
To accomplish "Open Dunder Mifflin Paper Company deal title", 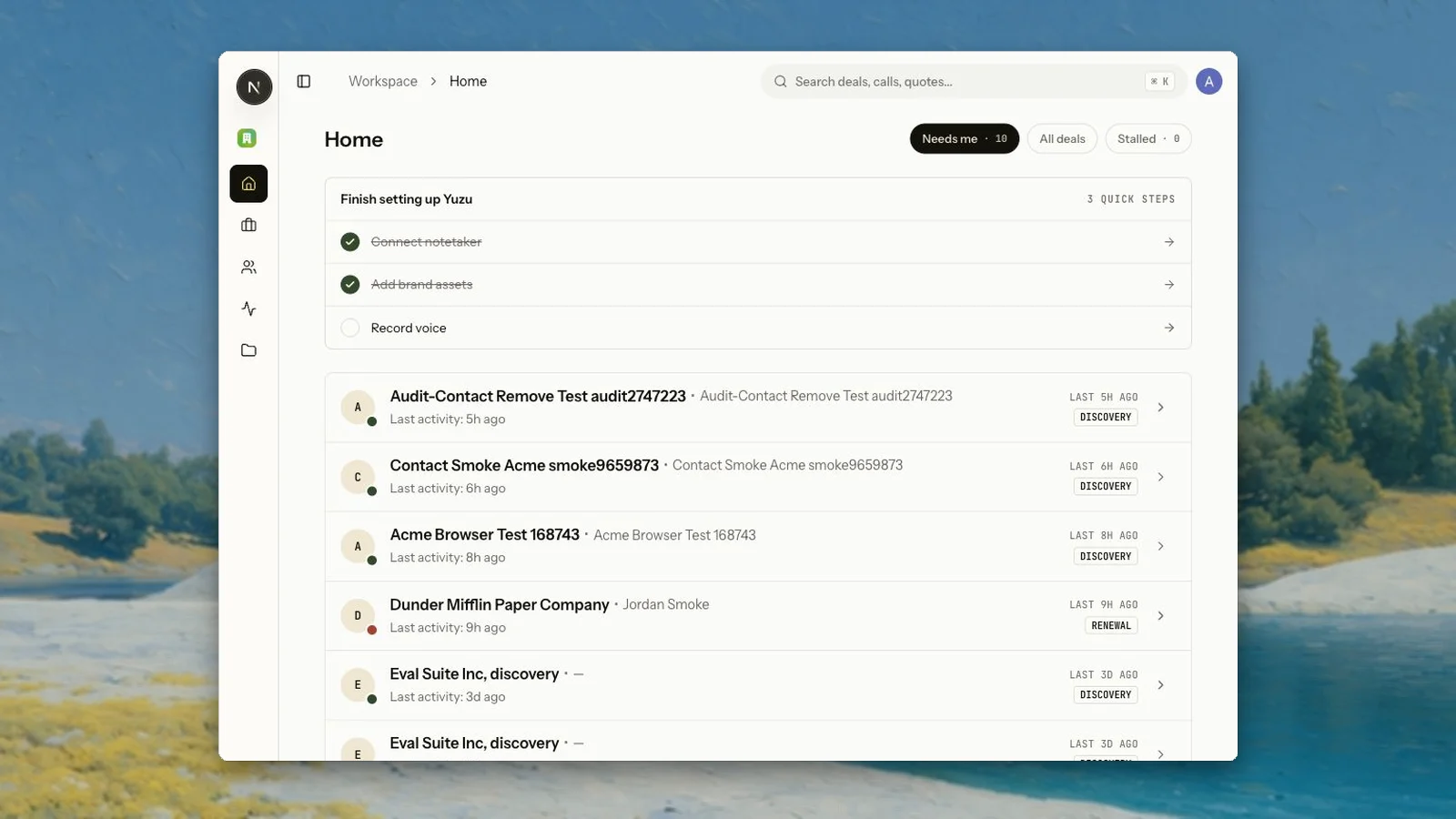I will [x=500, y=604].
